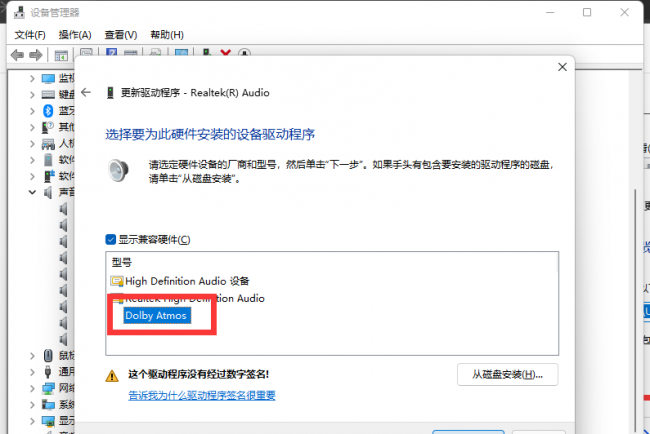Image resolution: width=650 pixels, height=434 pixels.
Task: Open the 文件(F) menu
Action: pos(30,35)
